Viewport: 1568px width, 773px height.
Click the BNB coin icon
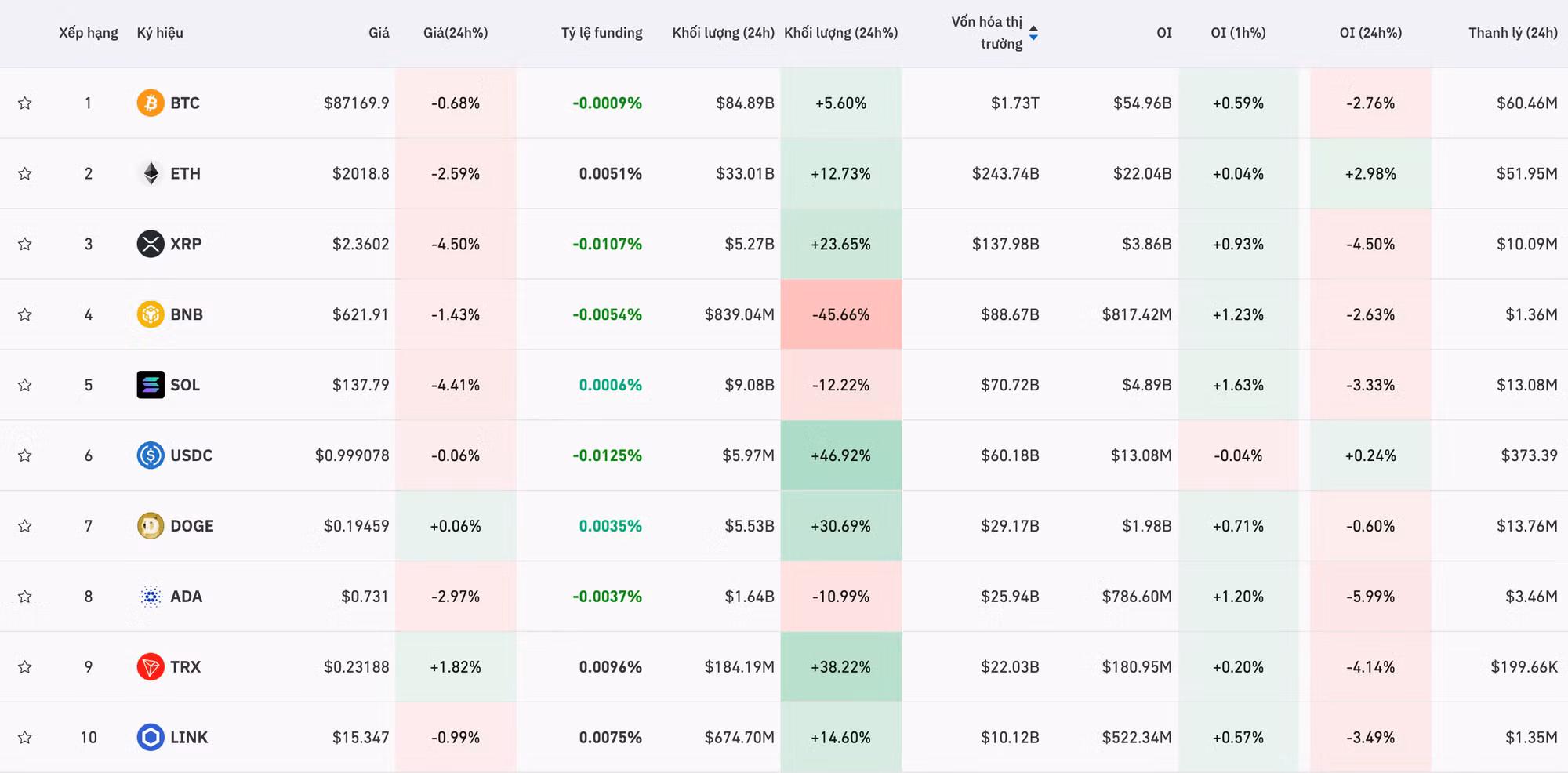click(151, 314)
